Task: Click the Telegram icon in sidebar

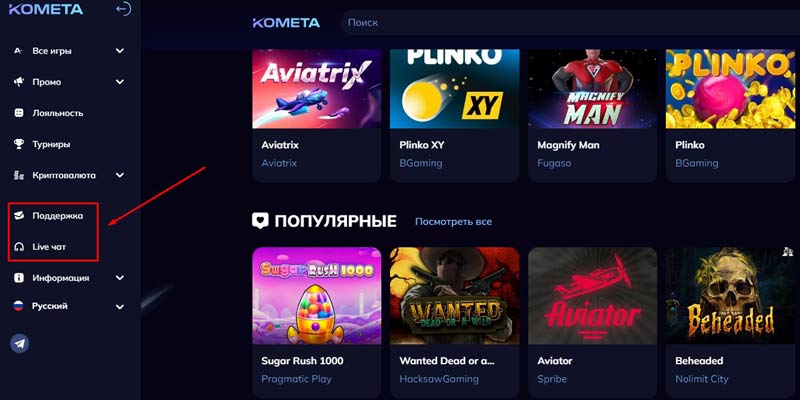Action: (x=19, y=343)
